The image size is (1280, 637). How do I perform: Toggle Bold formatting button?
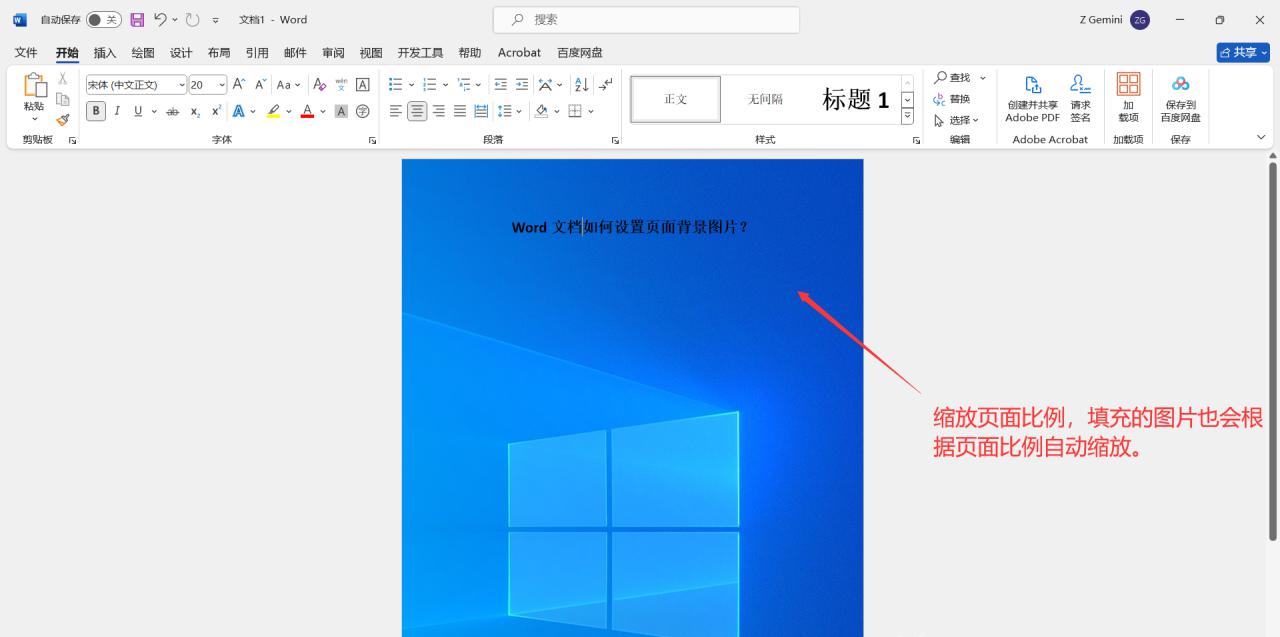coord(96,111)
